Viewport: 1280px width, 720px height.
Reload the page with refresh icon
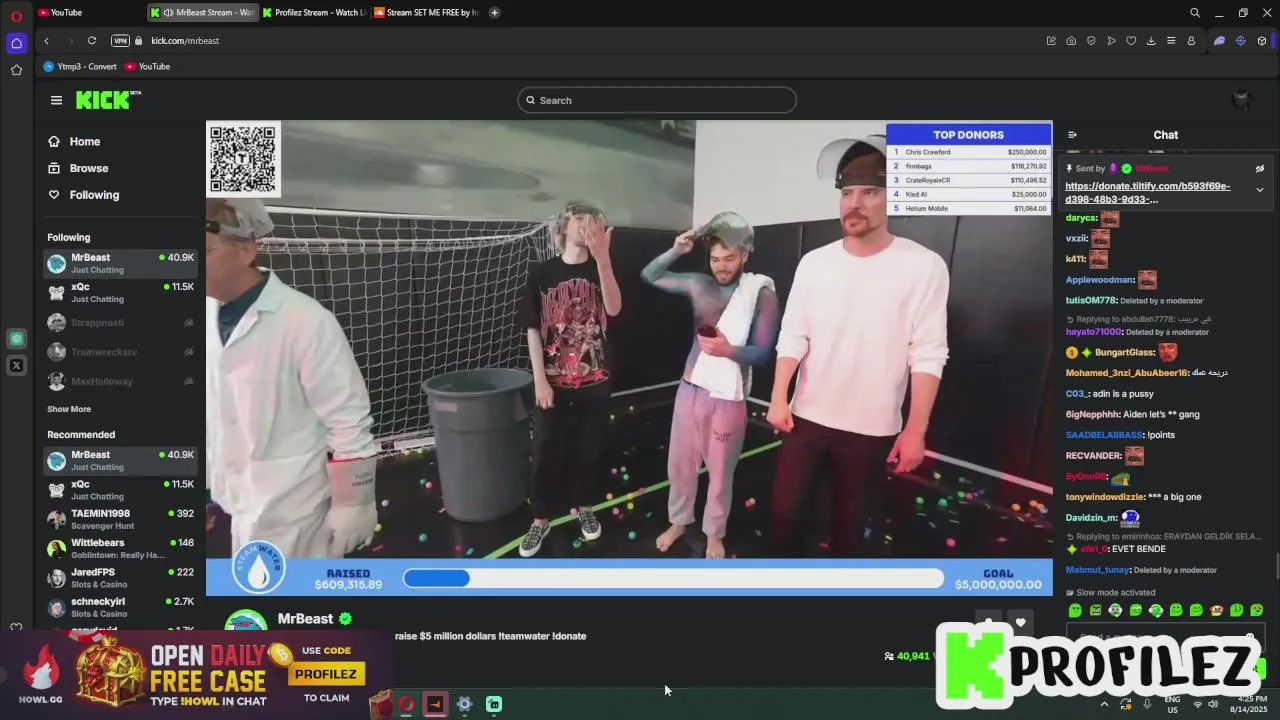click(x=92, y=41)
